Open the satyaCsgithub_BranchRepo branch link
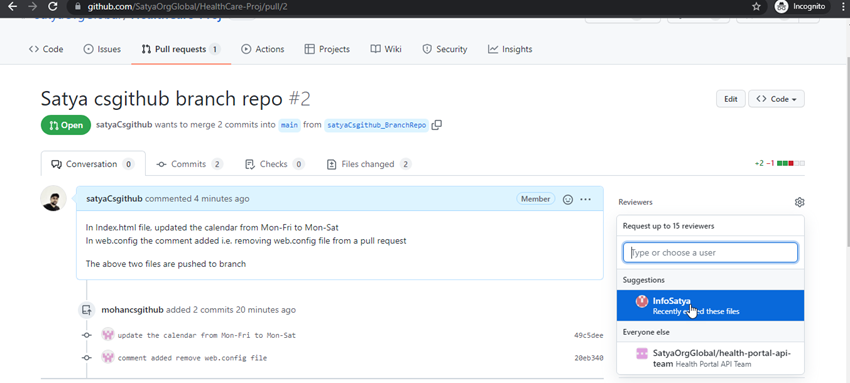Image resolution: width=850 pixels, height=383 pixels. point(377,125)
